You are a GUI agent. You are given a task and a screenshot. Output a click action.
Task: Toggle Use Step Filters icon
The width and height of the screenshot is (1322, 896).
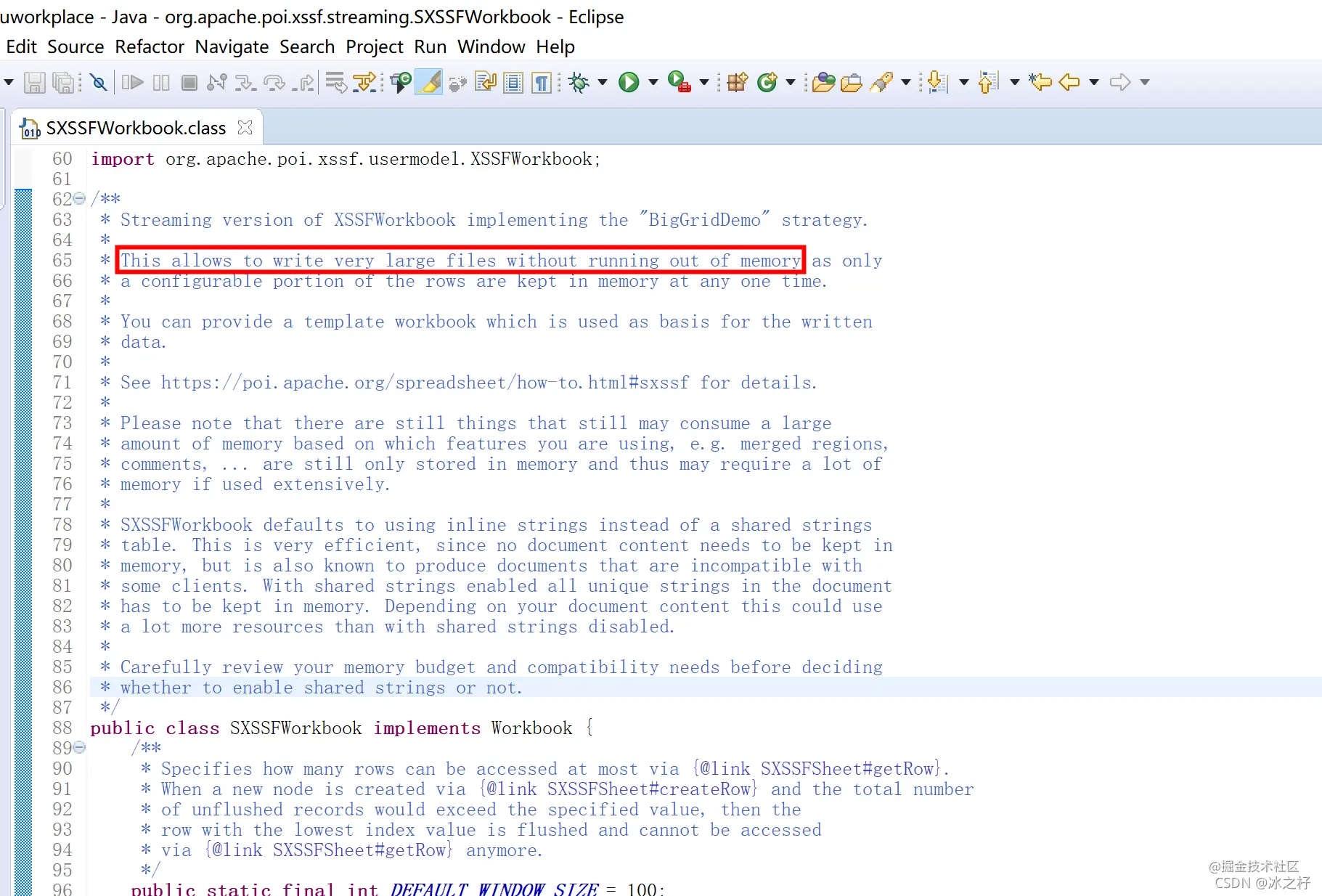(x=365, y=82)
